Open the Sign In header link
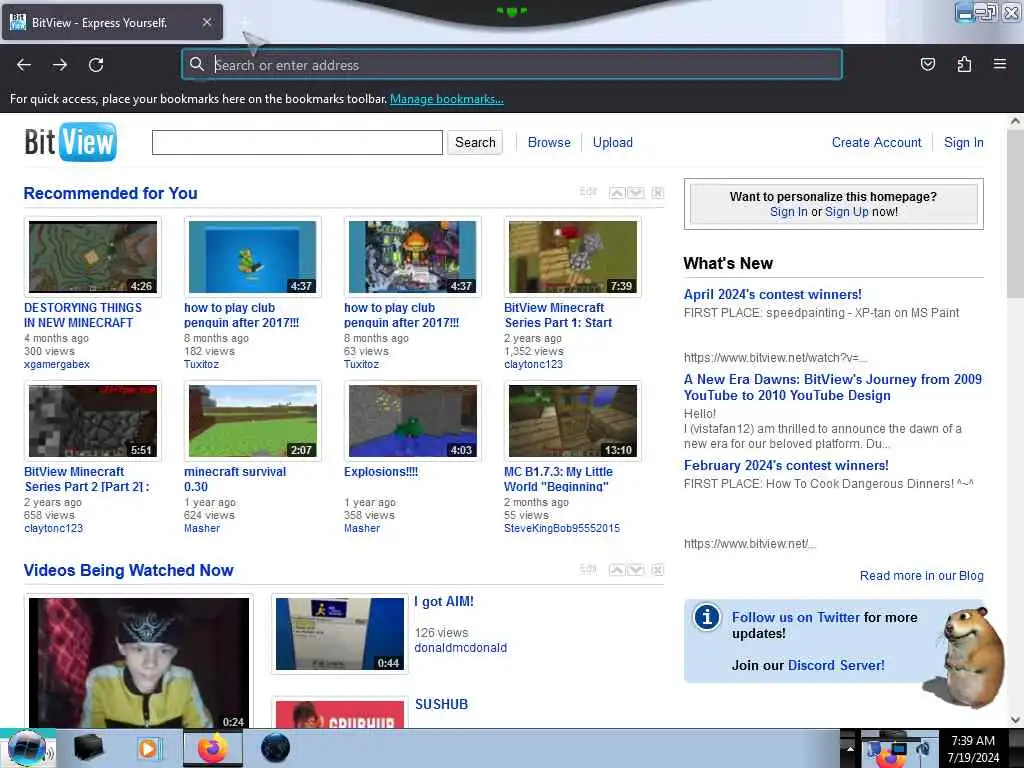 pos(963,142)
